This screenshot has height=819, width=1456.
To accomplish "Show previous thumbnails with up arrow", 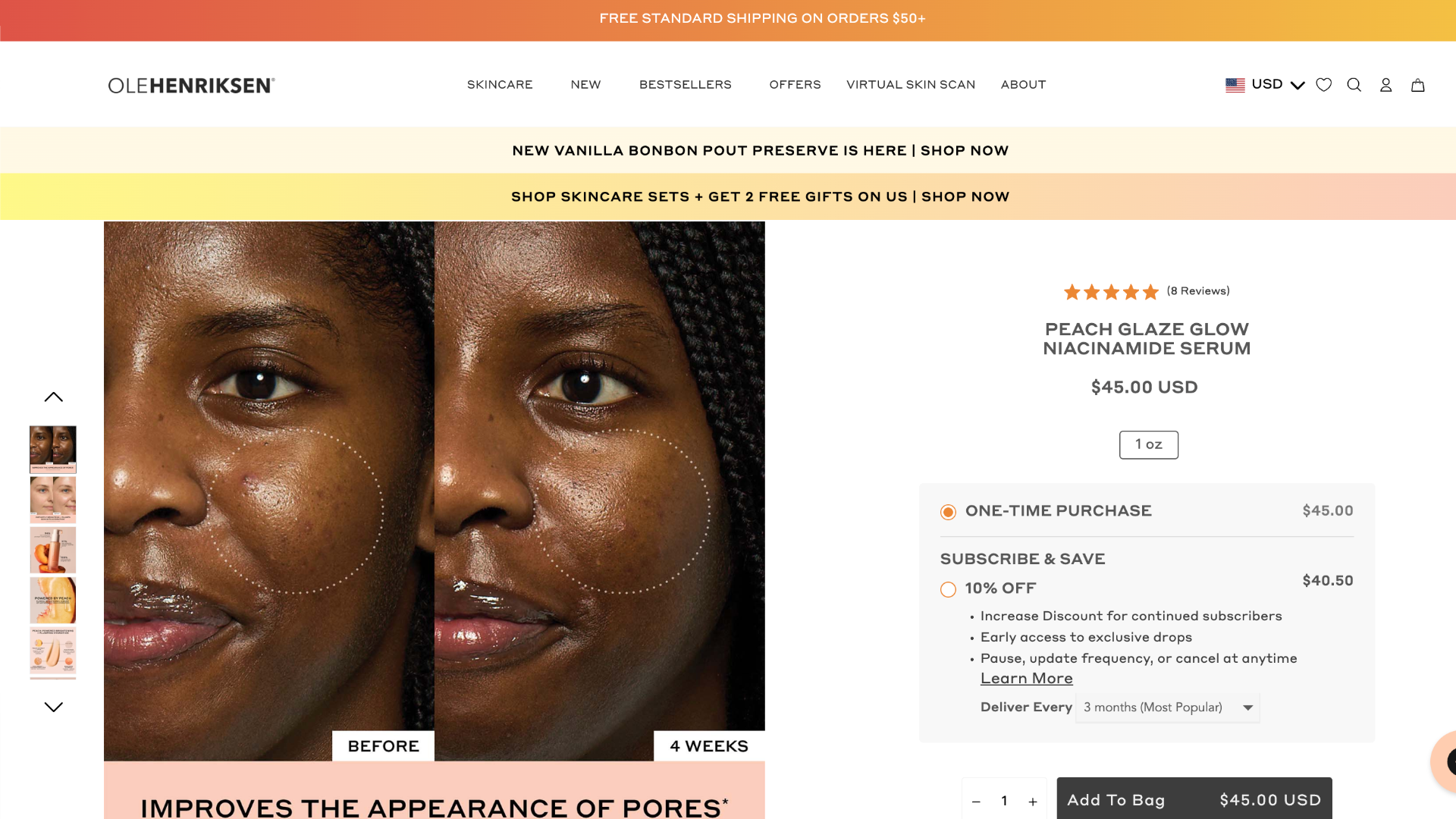I will point(53,397).
